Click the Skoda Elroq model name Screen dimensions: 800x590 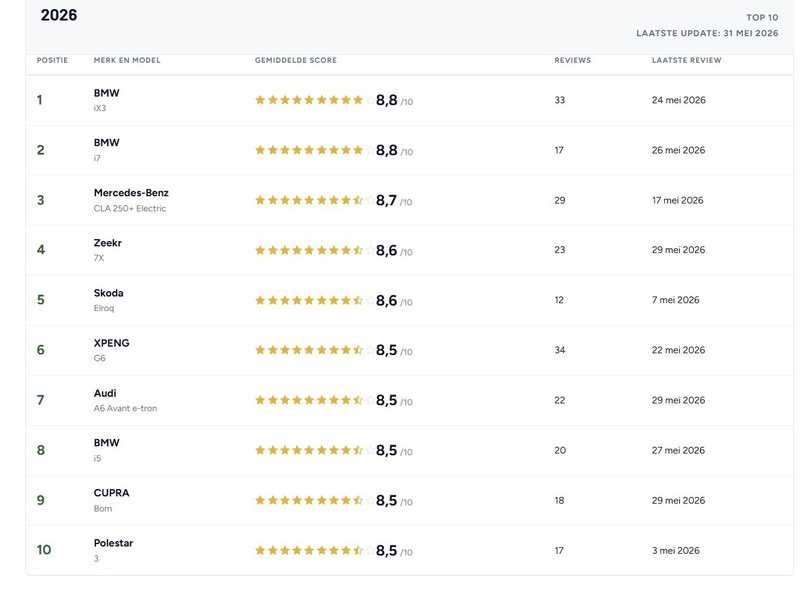(x=104, y=308)
